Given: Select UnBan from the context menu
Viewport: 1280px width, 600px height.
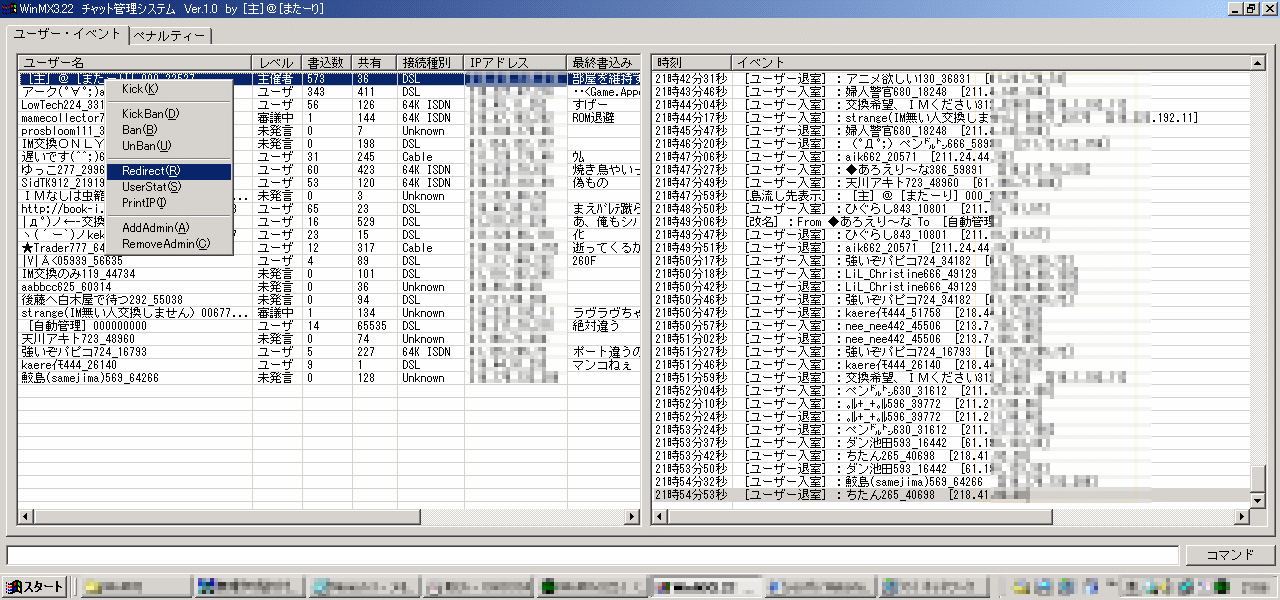Looking at the screenshot, I should click(144, 146).
